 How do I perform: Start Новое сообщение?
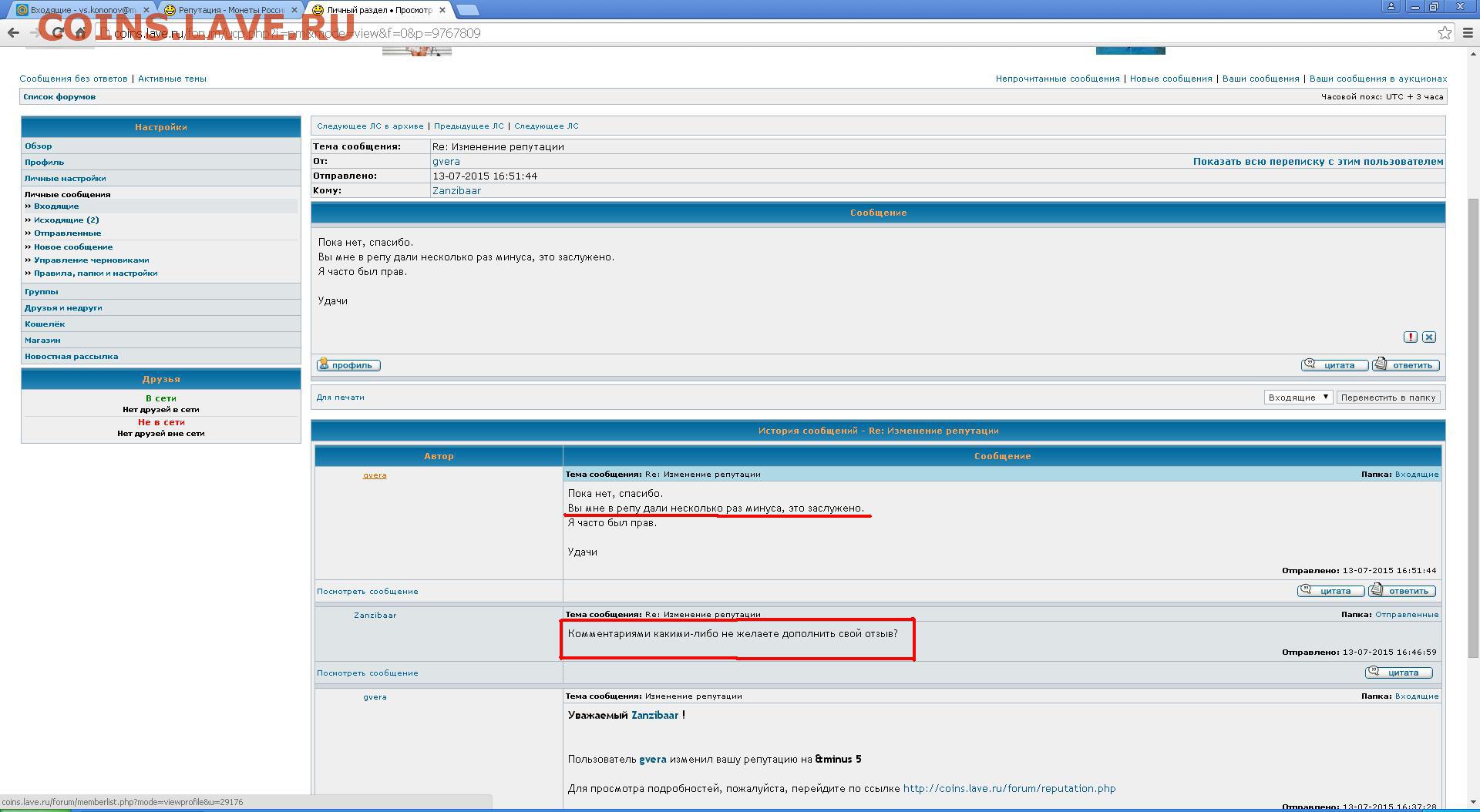coord(73,247)
